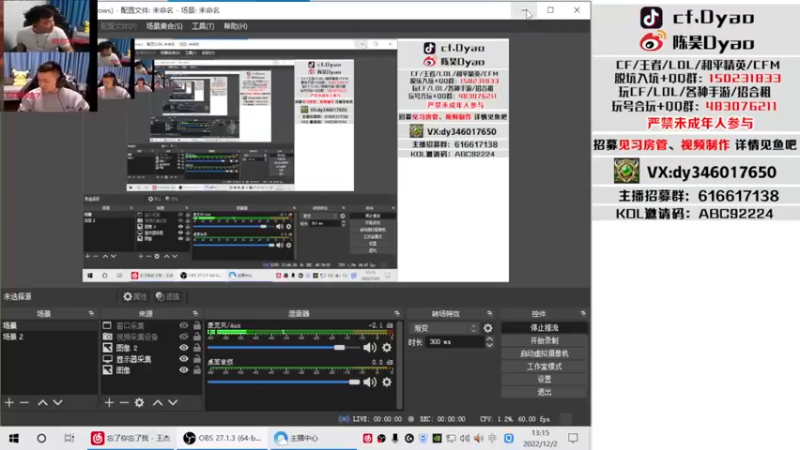Open the 工具(T) menu
This screenshot has width=800, height=450.
pyautogui.click(x=203, y=26)
